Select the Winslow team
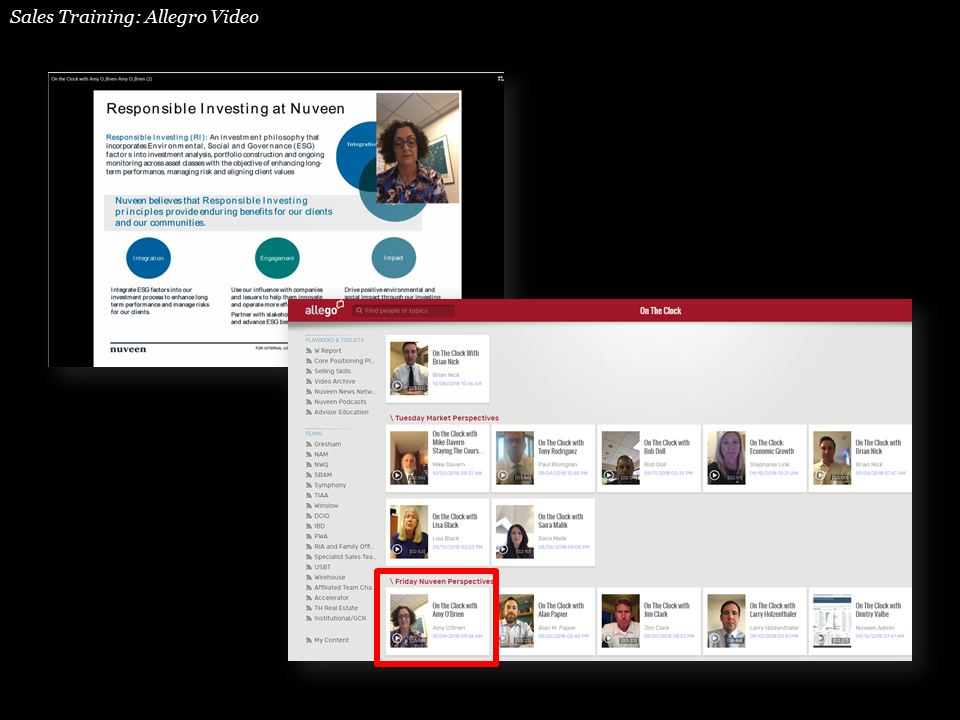 [x=326, y=506]
